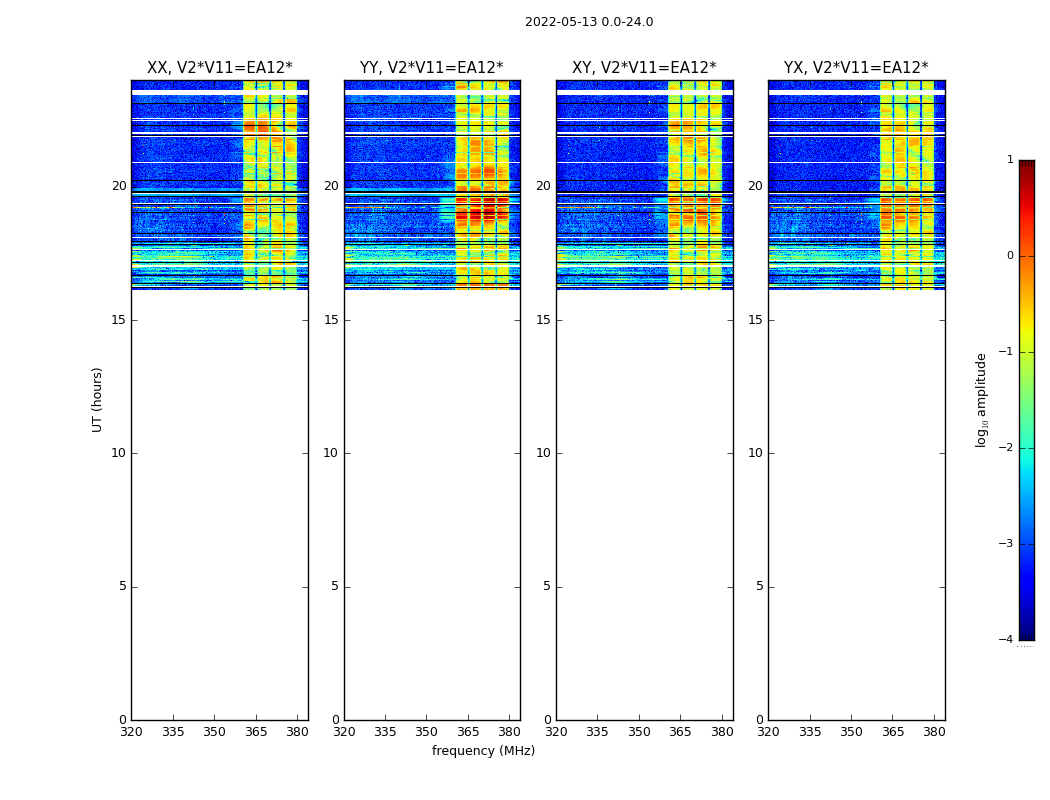Click the 365 tick label under the XX panel
The image size is (1050, 800).
coord(256,732)
